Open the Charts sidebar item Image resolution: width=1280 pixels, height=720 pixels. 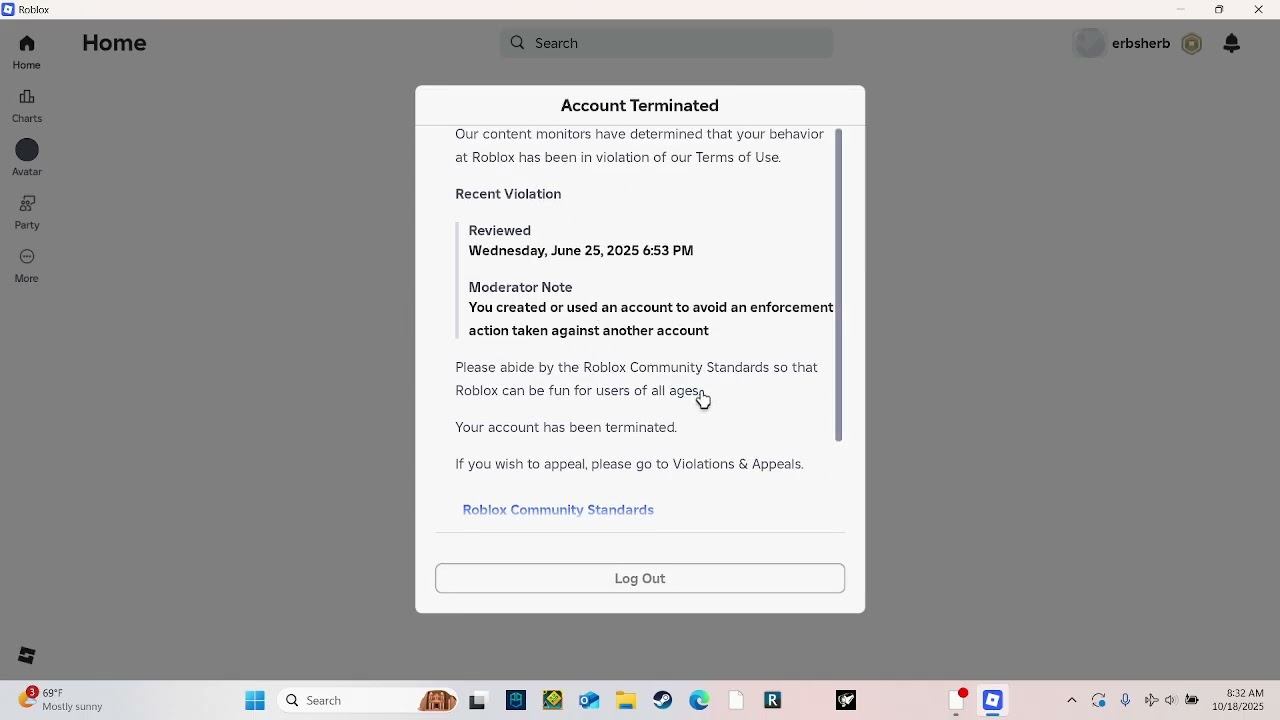27,106
